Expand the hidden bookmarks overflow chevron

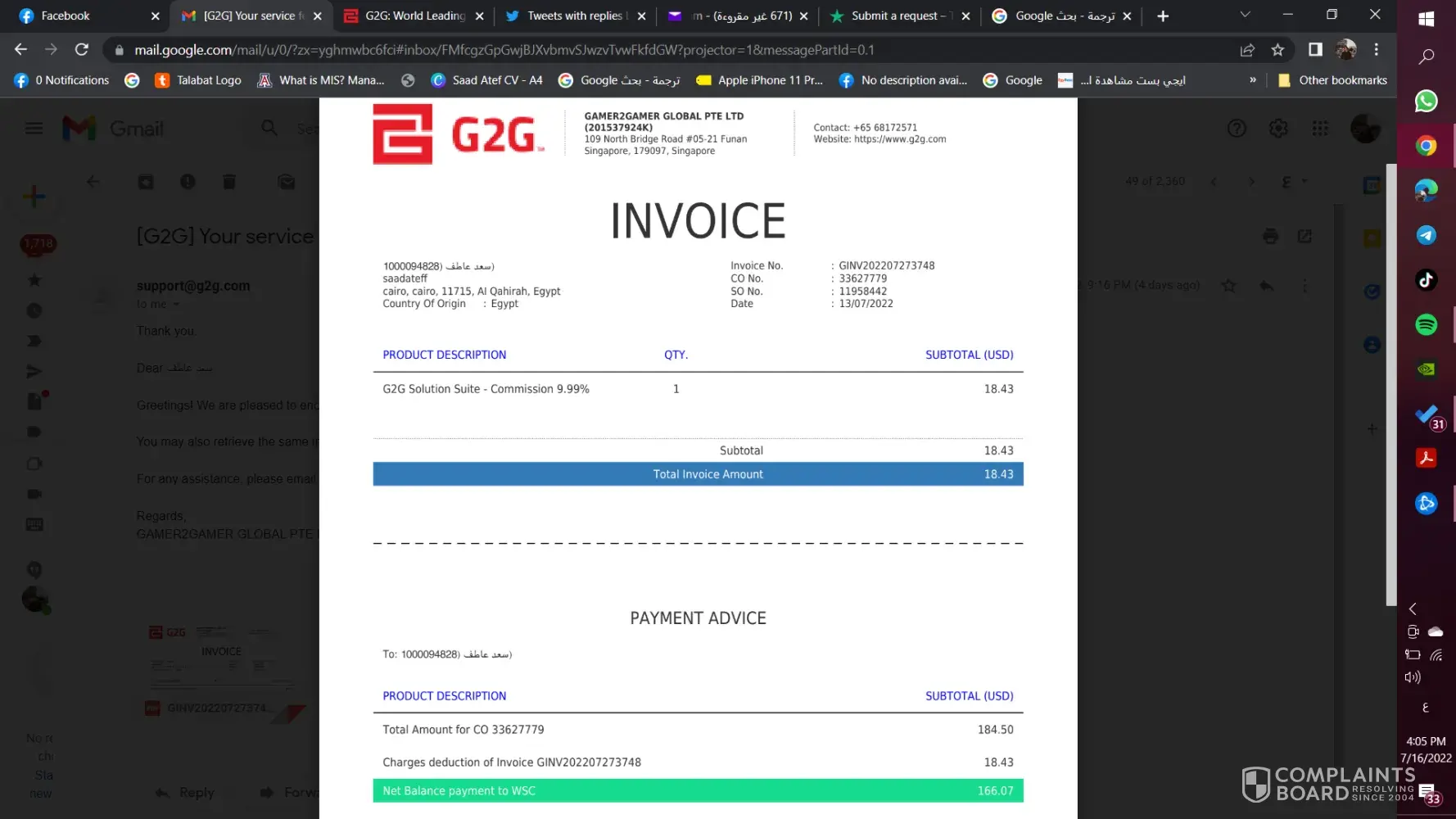[1253, 80]
